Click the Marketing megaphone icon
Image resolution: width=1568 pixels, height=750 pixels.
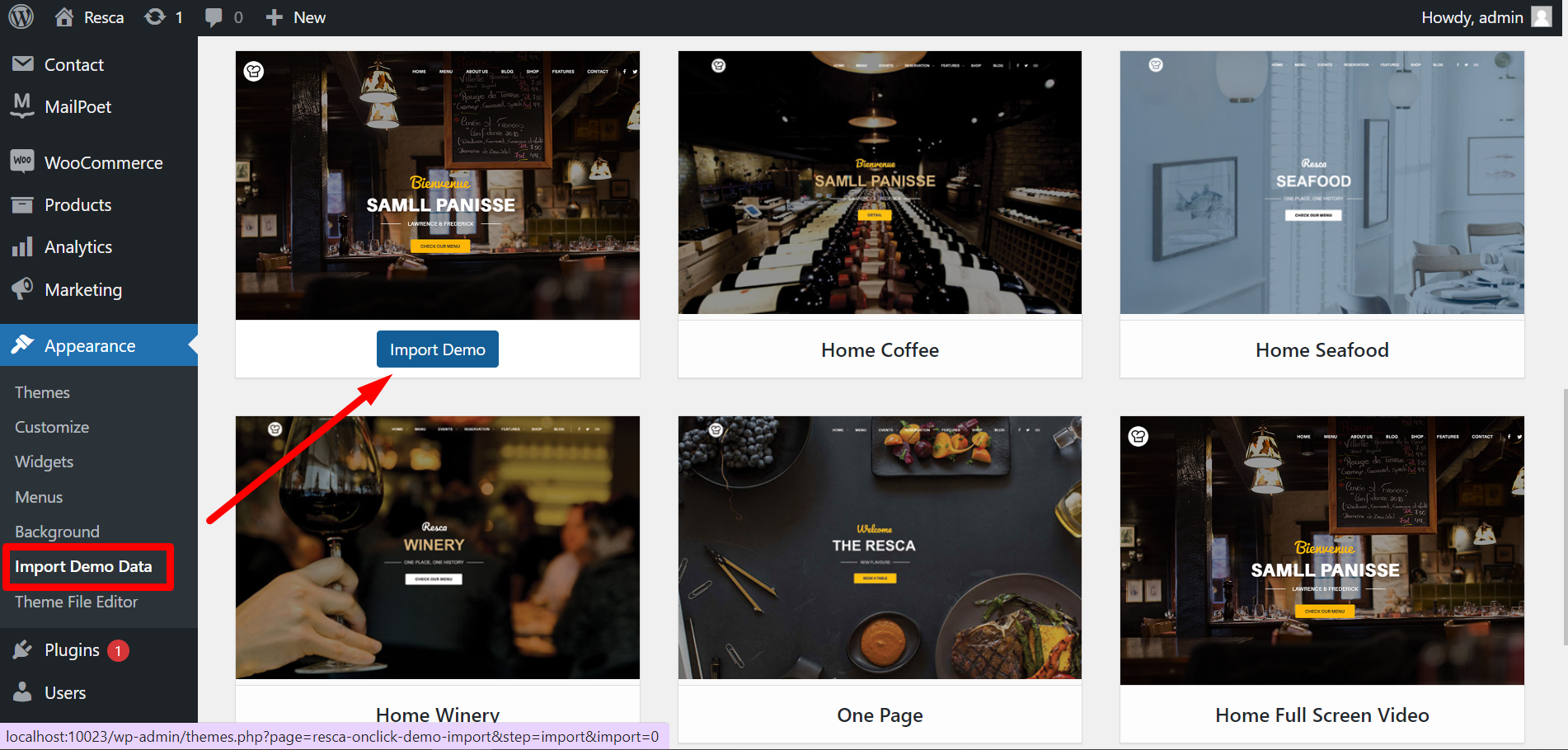point(22,288)
